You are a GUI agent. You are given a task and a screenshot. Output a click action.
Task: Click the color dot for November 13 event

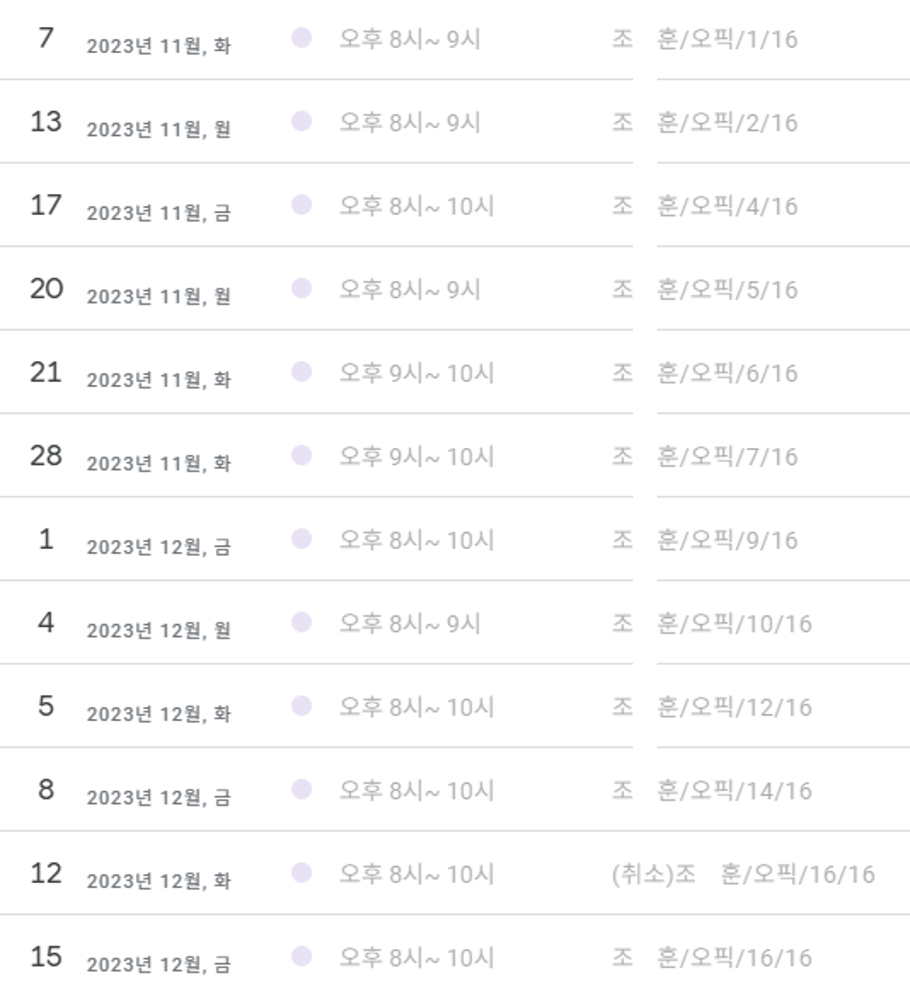tap(301, 121)
